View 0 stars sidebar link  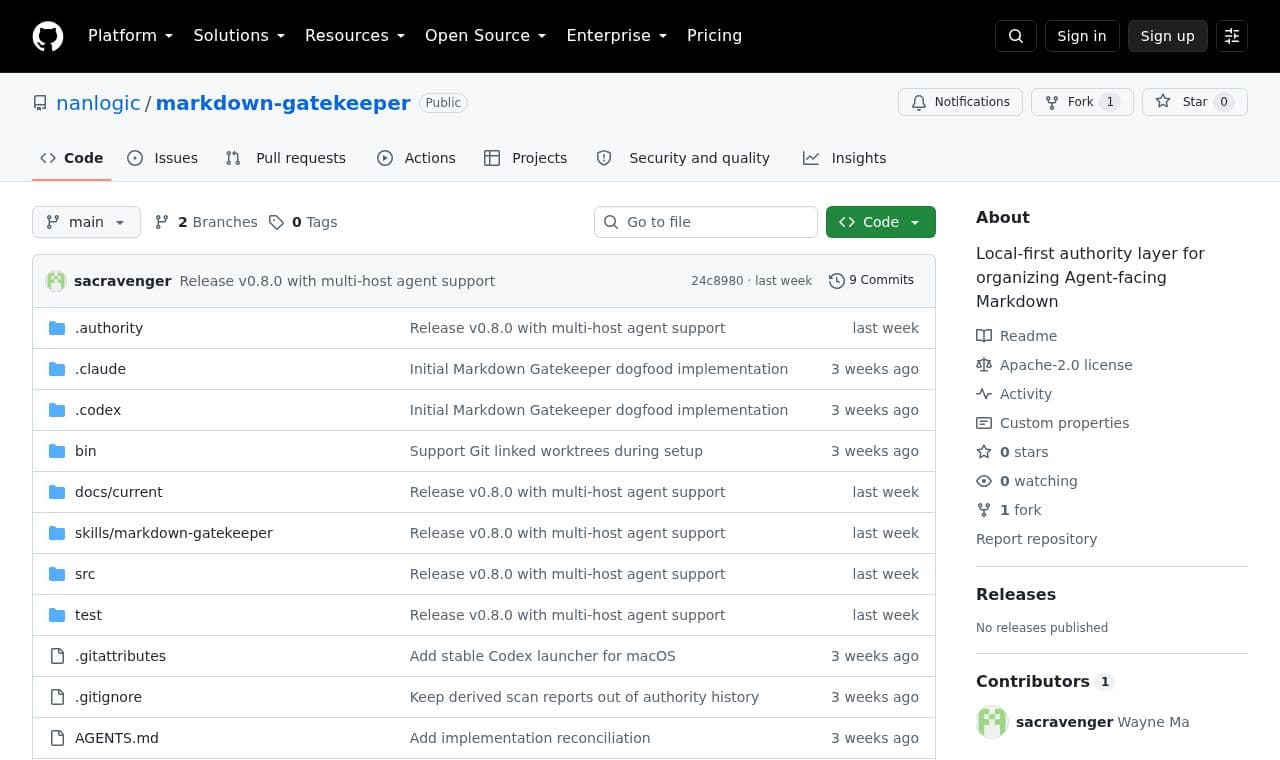pos(1012,452)
